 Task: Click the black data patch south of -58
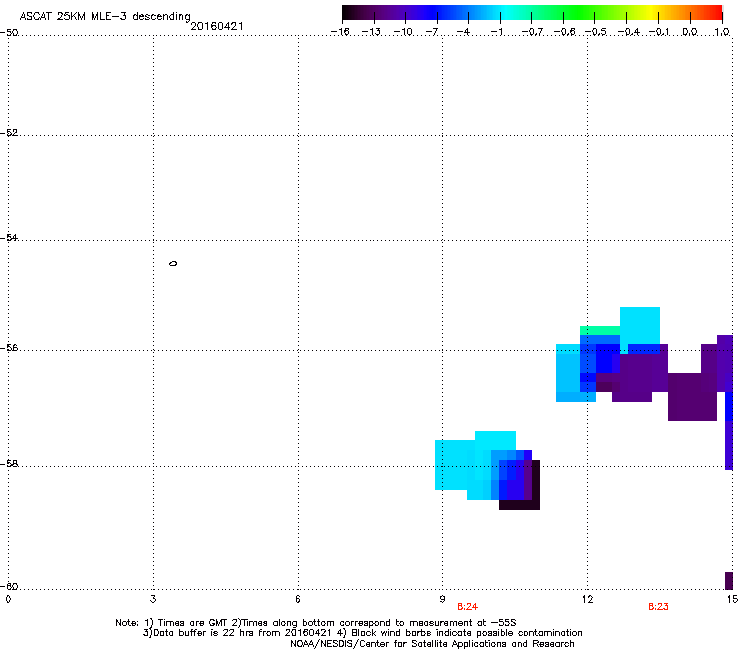pos(519,505)
